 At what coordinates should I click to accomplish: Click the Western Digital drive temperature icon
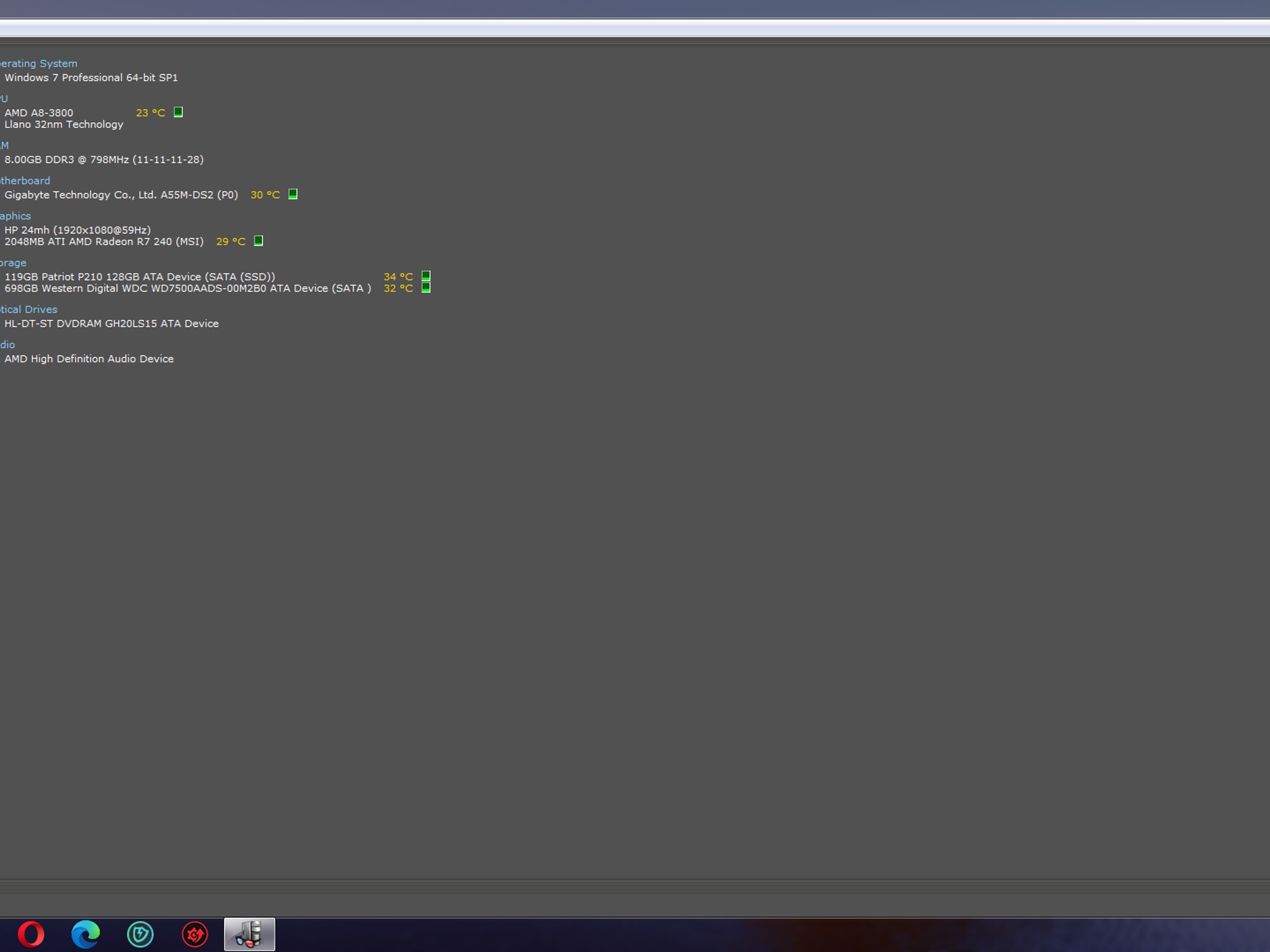[x=426, y=288]
